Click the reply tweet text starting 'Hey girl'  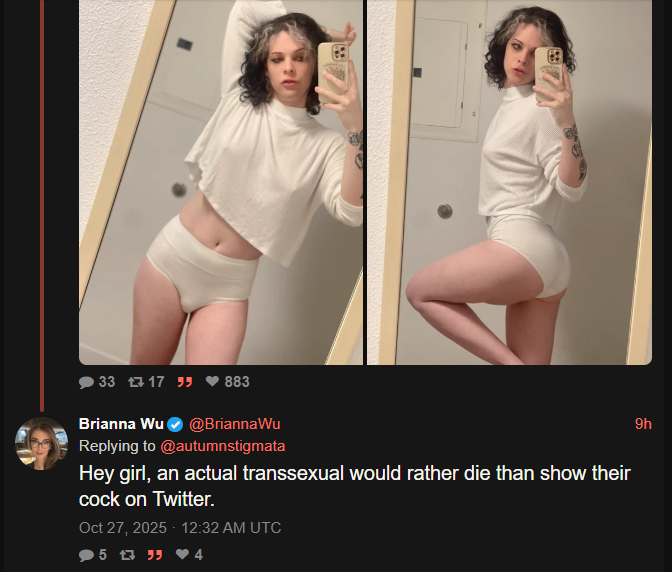[354, 486]
